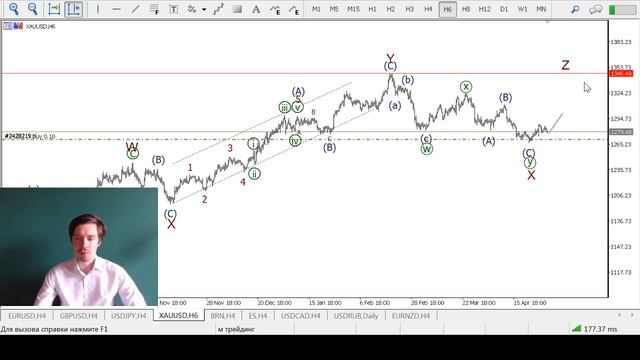The image size is (640, 360).
Task: Select the trendline drawing tool
Action: 136,9
